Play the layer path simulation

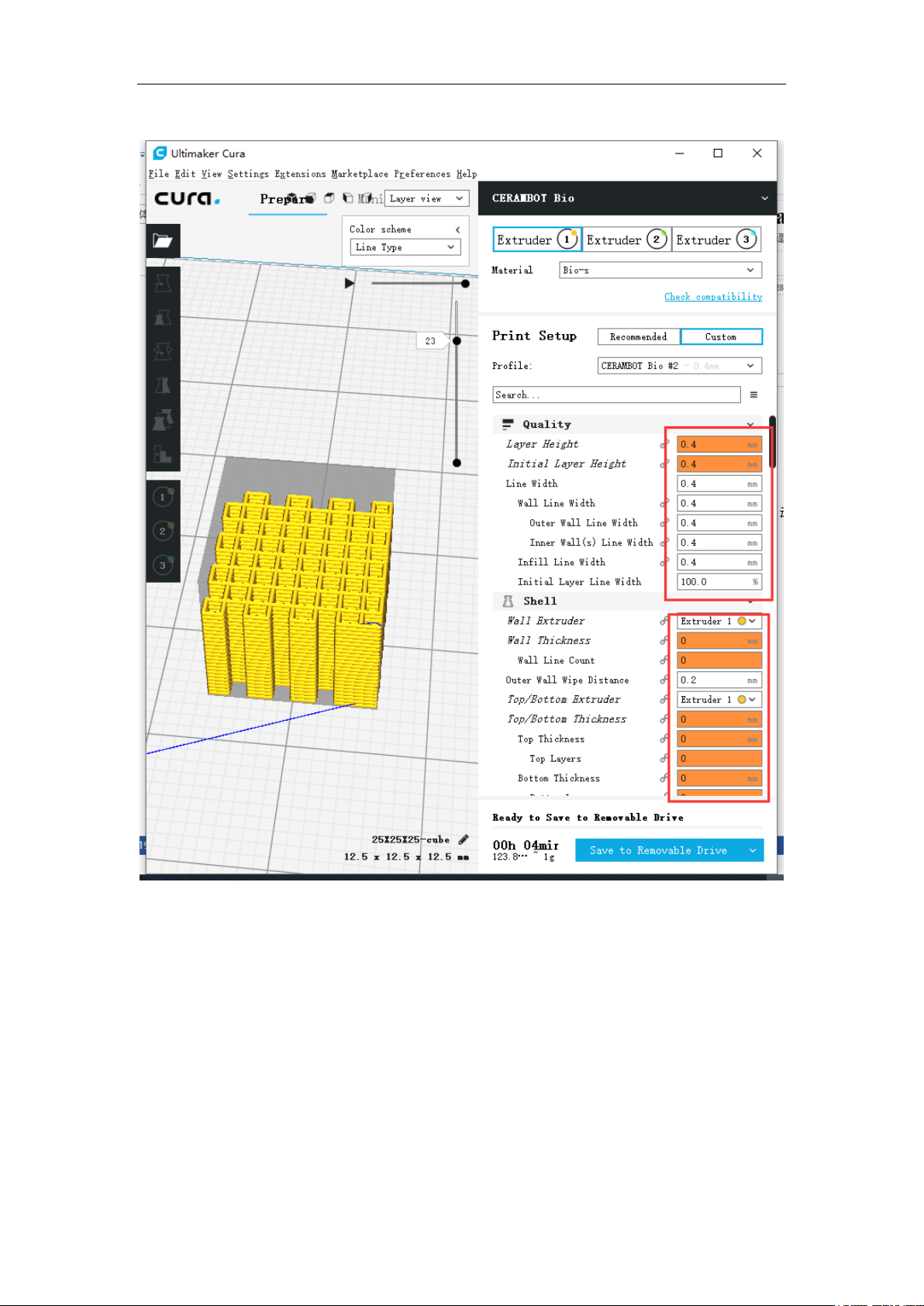(350, 284)
